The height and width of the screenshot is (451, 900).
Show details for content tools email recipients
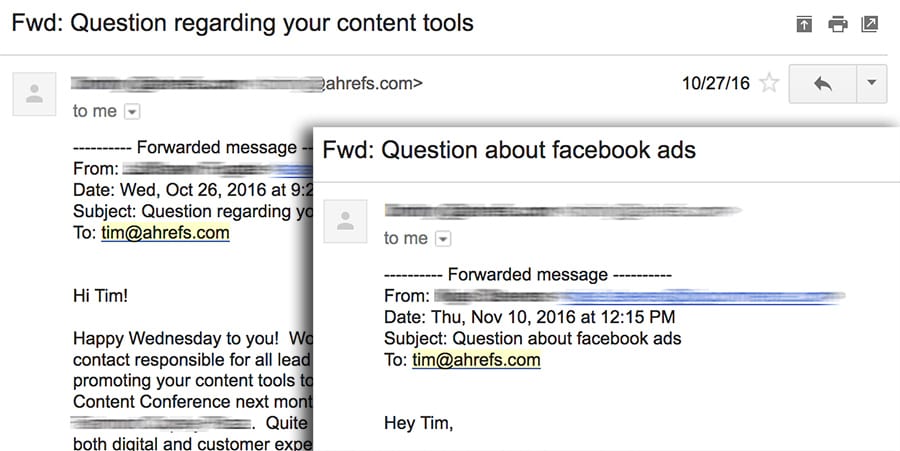click(x=131, y=112)
